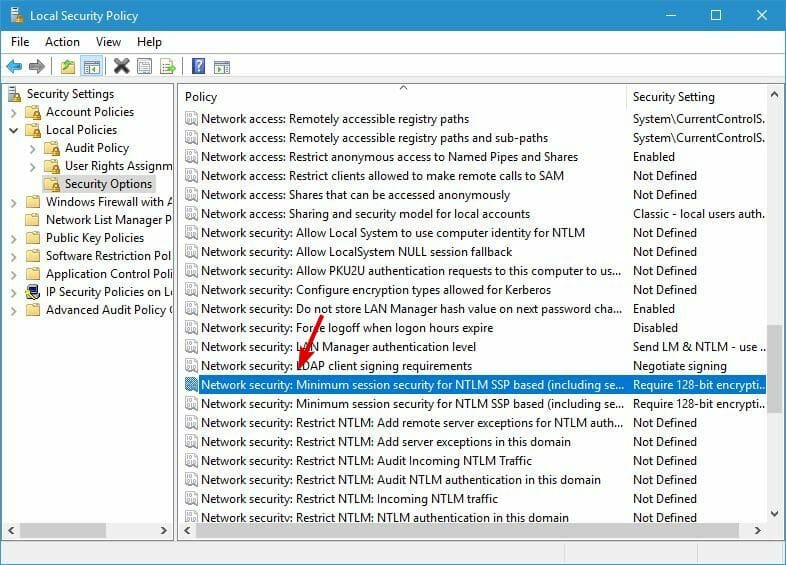Click the tree pane scroll left arrow
This screenshot has height=565, width=786.
pos(11,530)
